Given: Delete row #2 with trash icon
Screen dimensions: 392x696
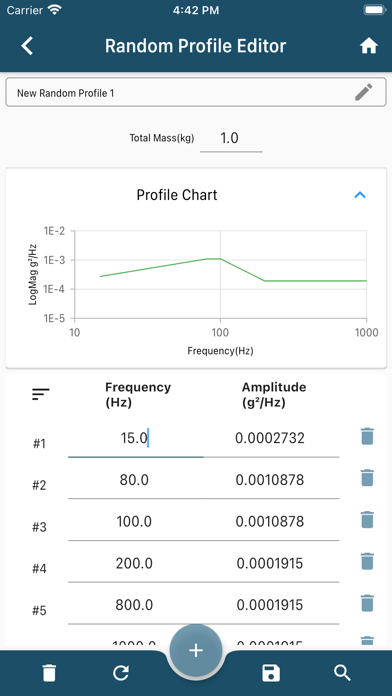Looking at the screenshot, I should (x=367, y=478).
